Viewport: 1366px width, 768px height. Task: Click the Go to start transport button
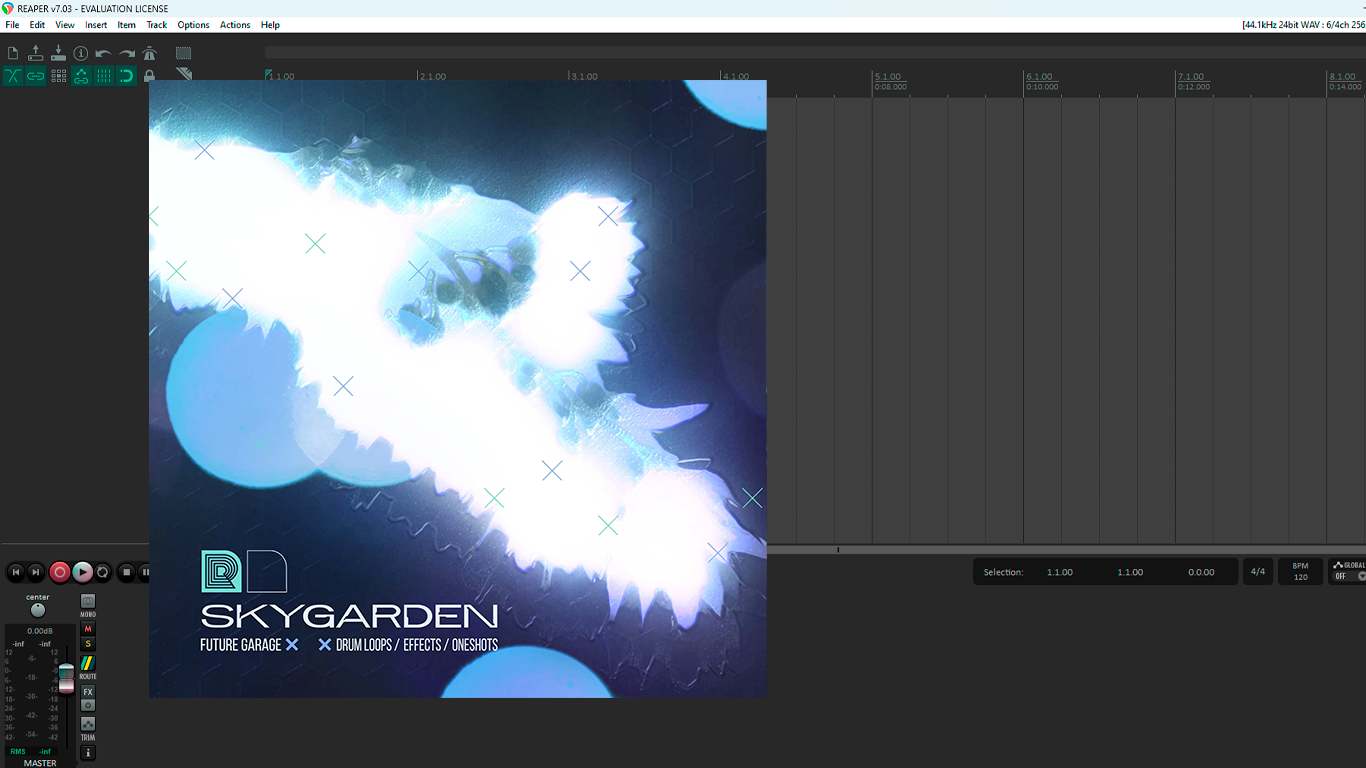click(15, 572)
